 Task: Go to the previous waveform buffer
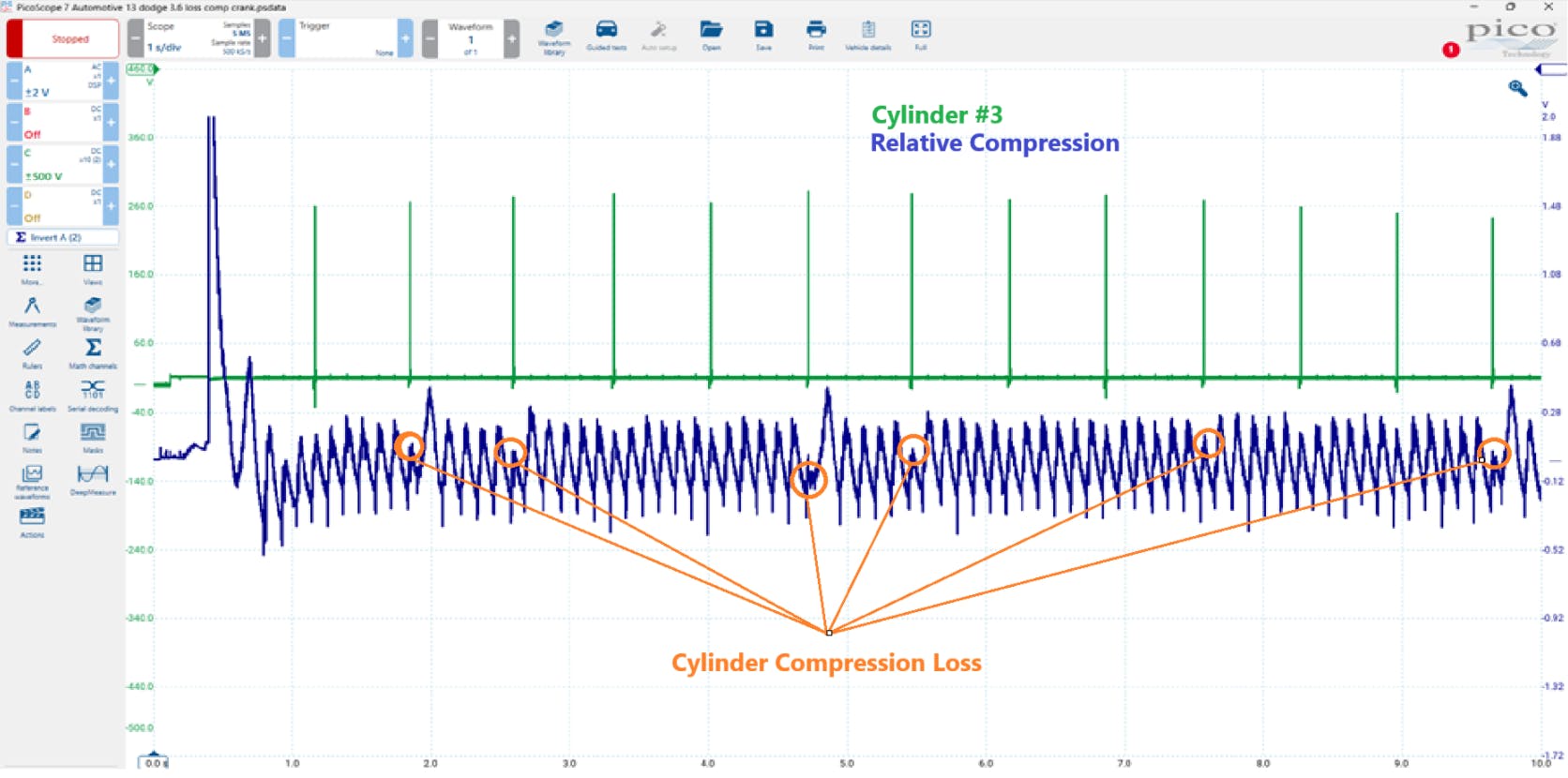click(430, 38)
